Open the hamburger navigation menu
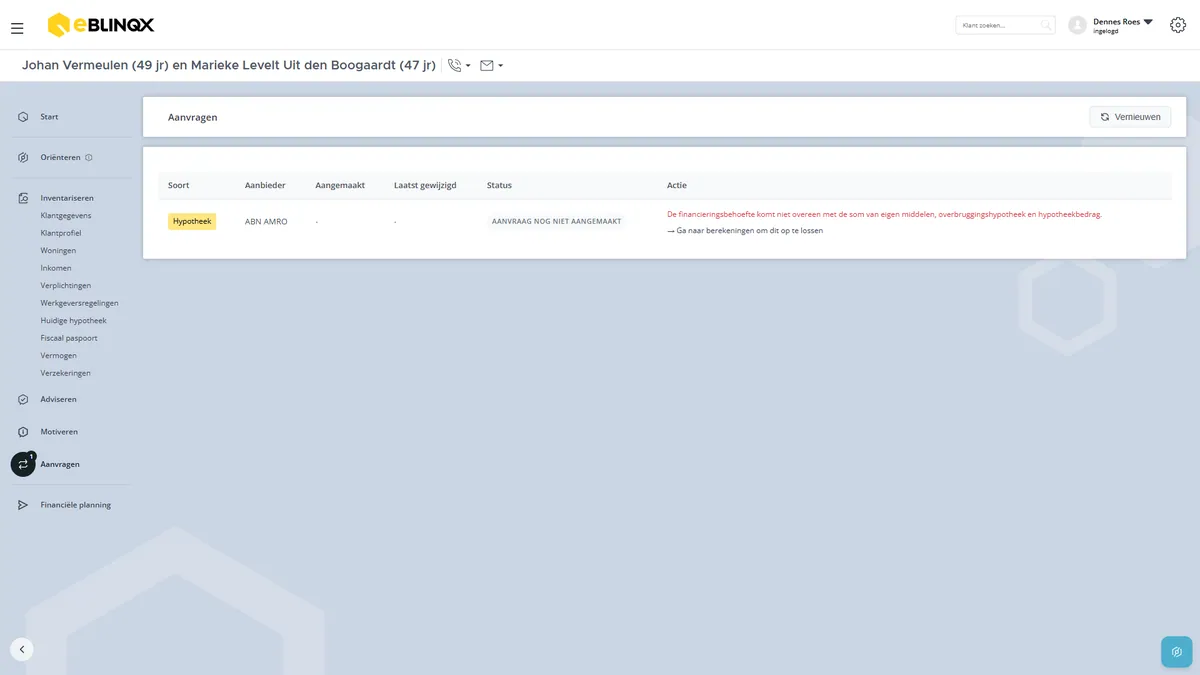 coord(17,28)
